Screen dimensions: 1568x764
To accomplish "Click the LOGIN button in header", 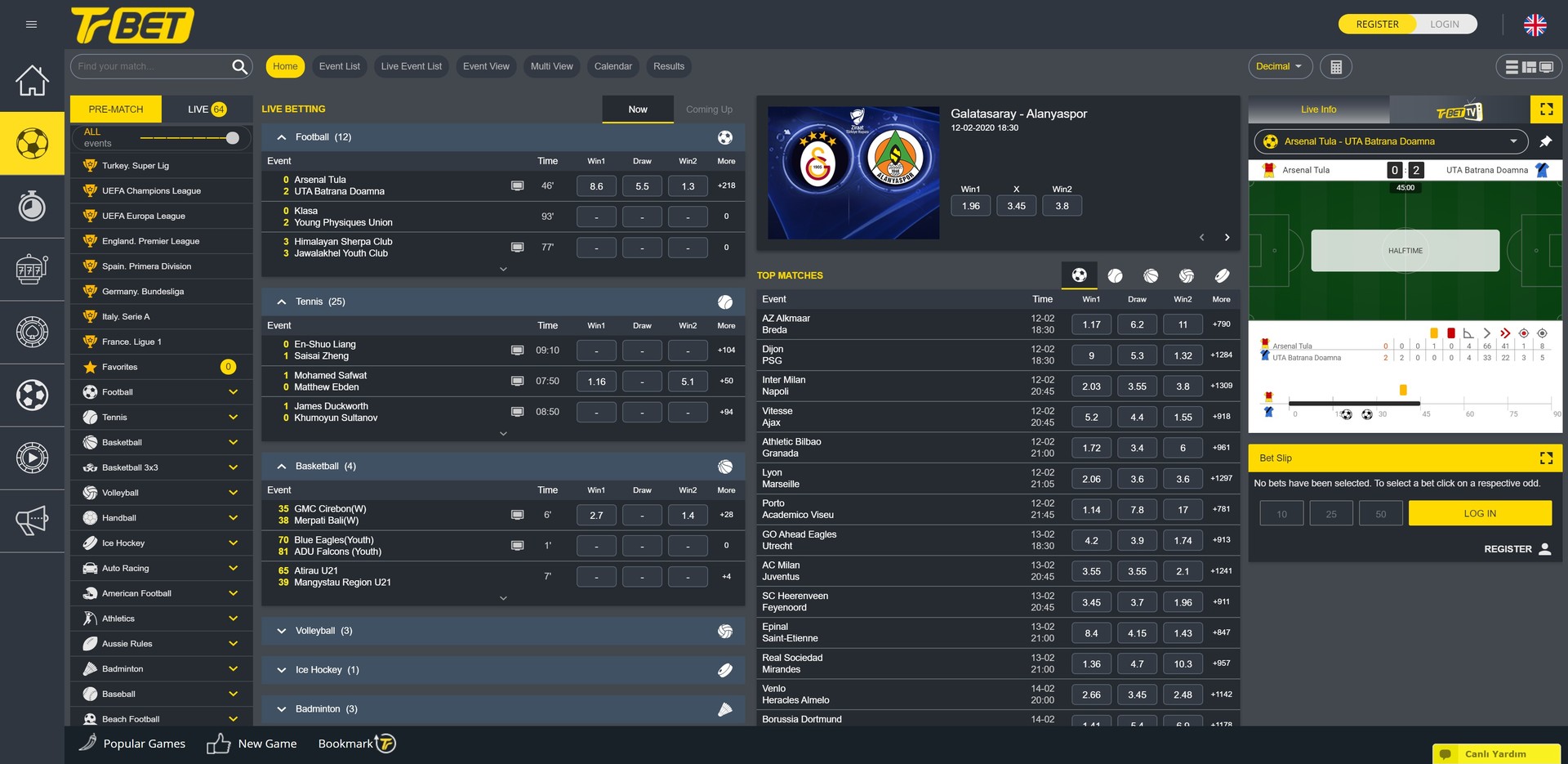I will click(1444, 25).
